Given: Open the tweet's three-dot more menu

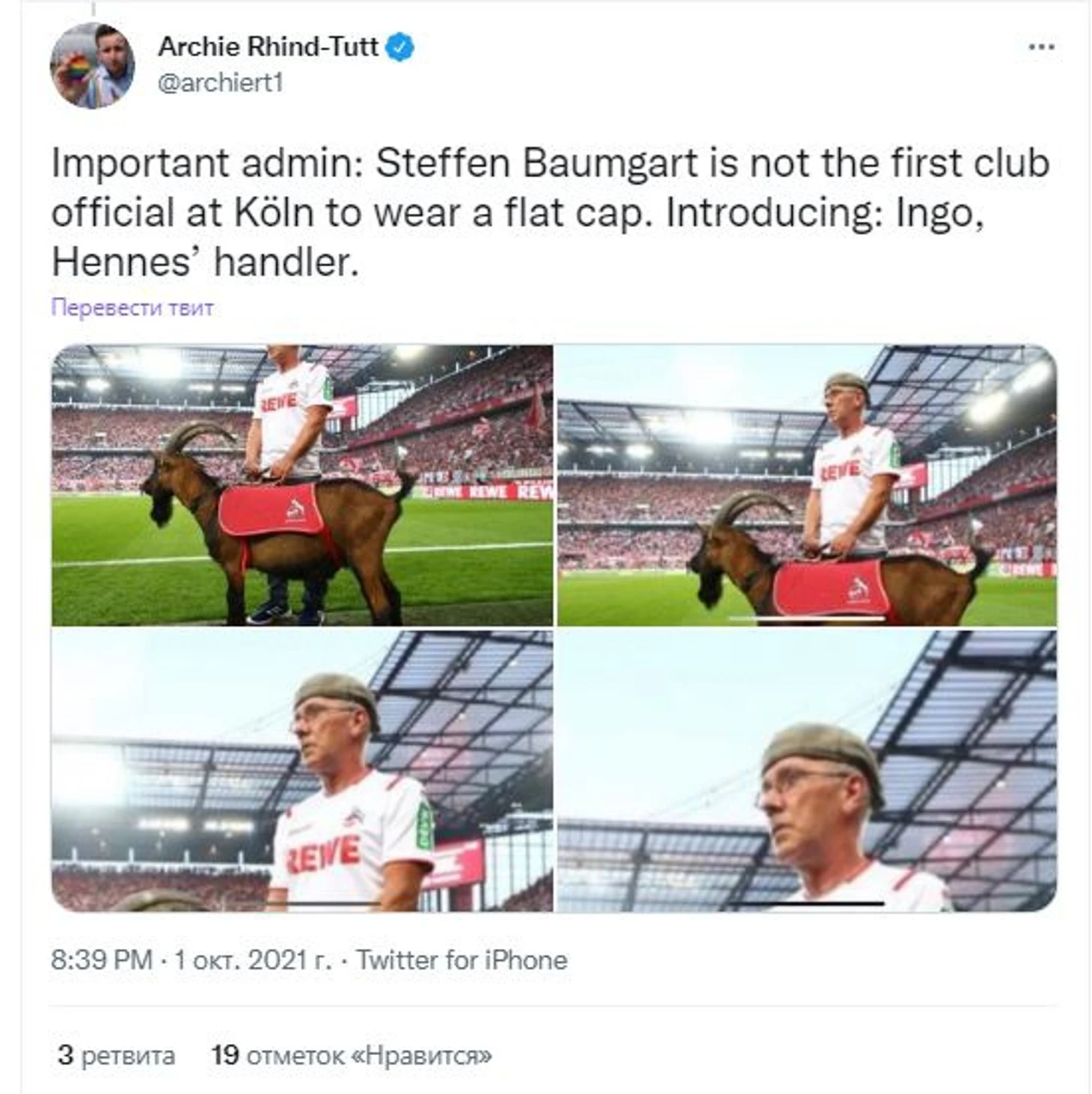Looking at the screenshot, I should [x=1041, y=47].
